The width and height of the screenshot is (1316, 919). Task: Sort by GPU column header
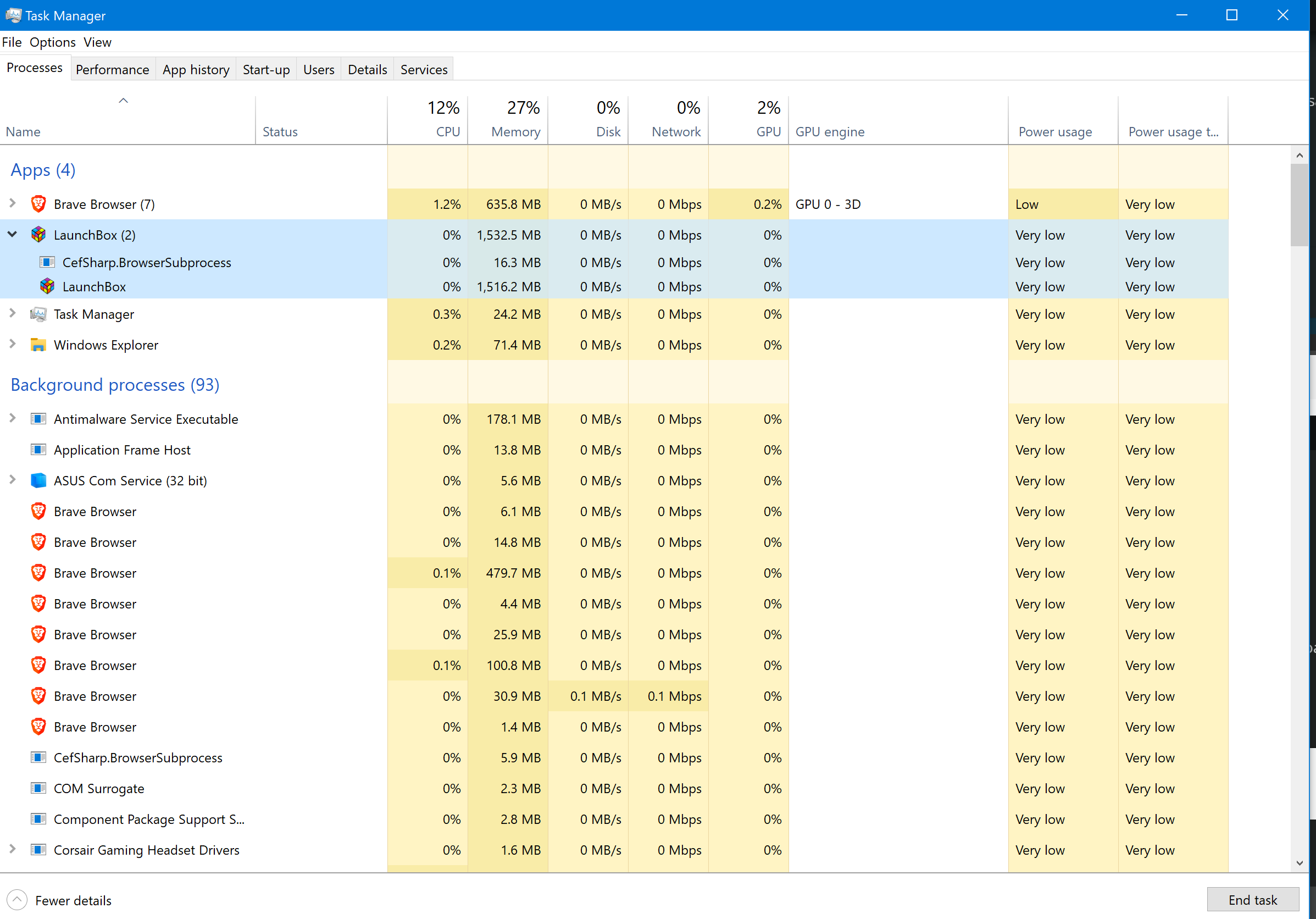pos(748,120)
